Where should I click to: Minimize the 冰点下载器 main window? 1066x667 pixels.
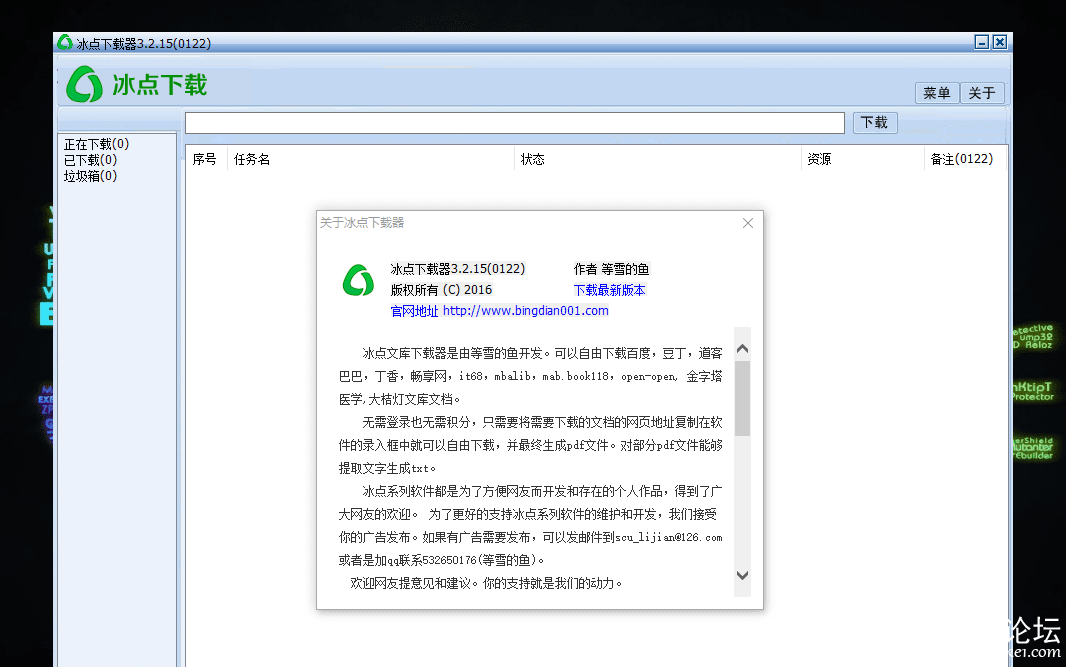click(982, 42)
